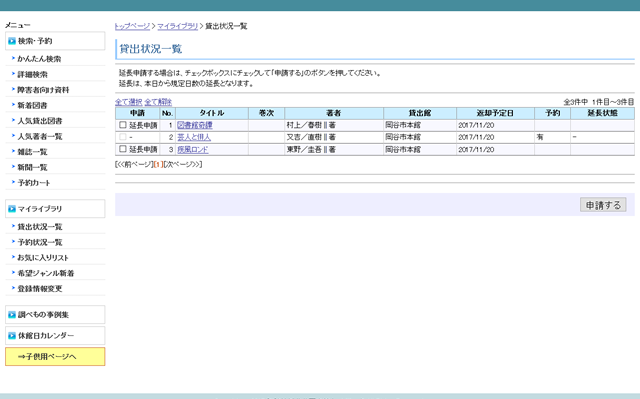640x399 pixels.
Task: Click the タイトル column header
Action: [x=212, y=113]
